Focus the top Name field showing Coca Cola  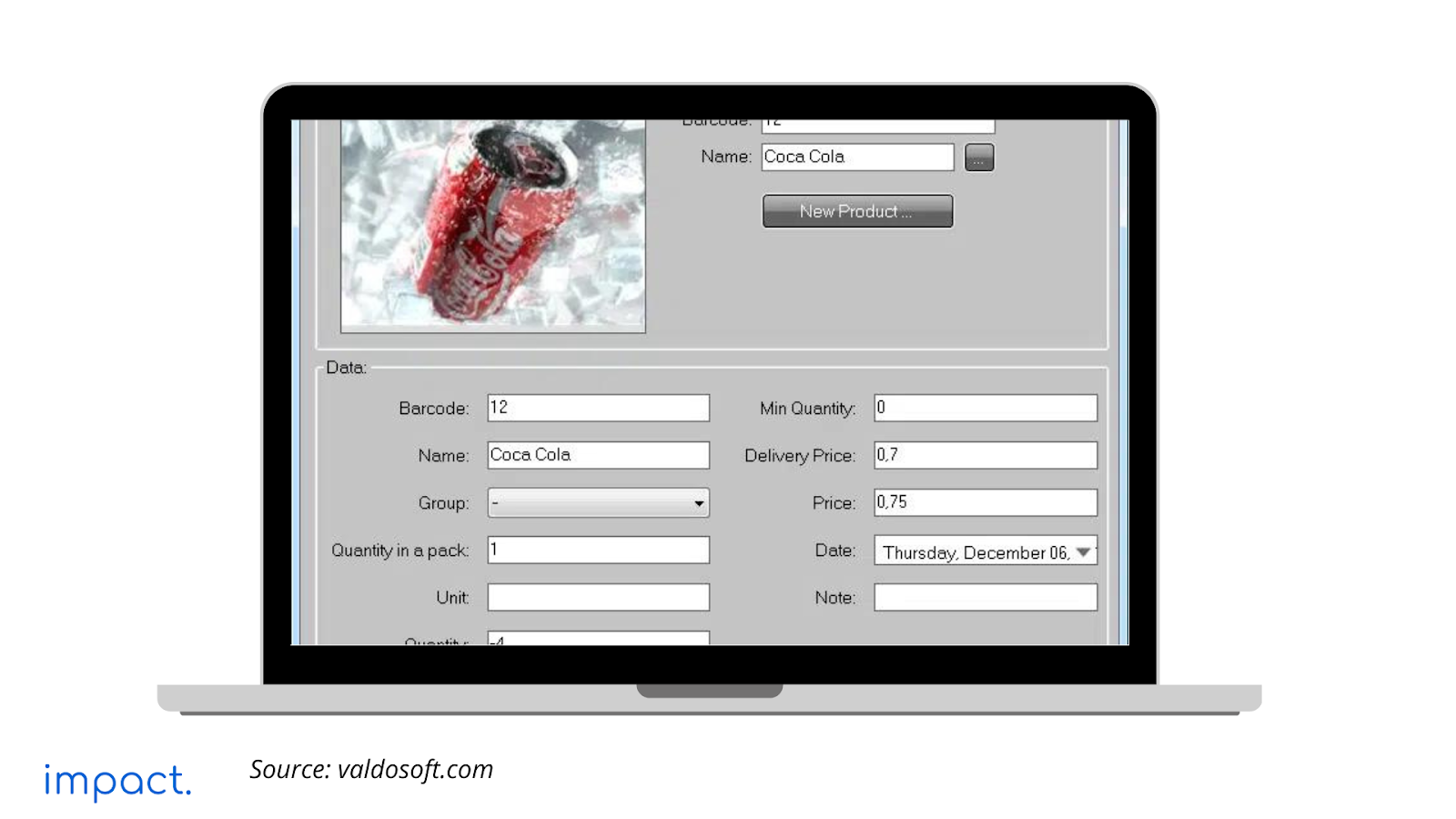(x=857, y=157)
